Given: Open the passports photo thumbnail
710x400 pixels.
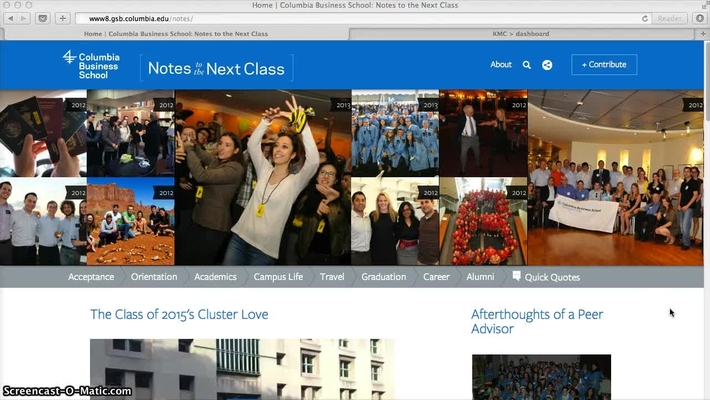Looking at the screenshot, I should (43, 133).
